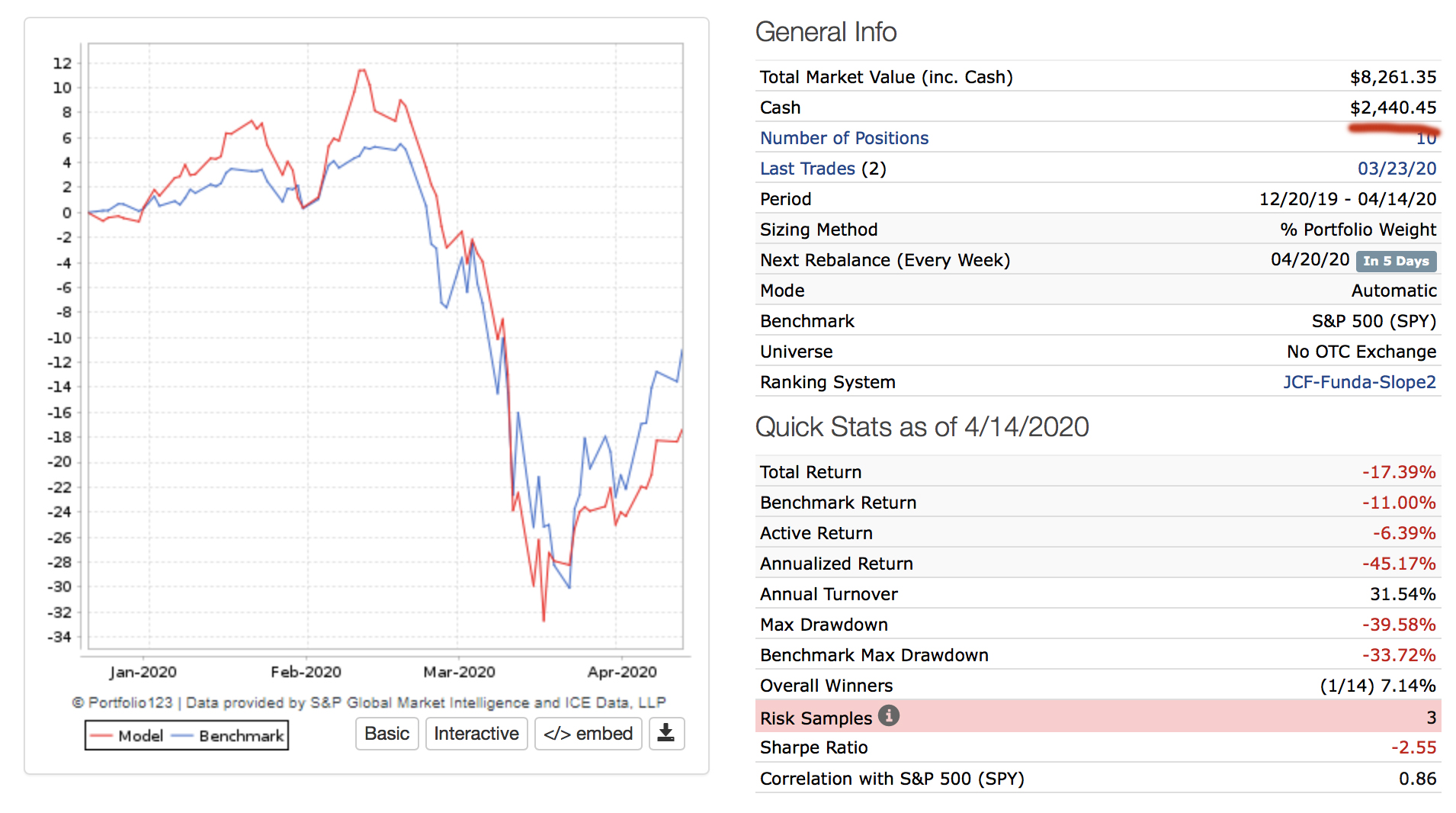This screenshot has height=813, width=1456.
Task: Click the download chart icon
Action: 665,734
